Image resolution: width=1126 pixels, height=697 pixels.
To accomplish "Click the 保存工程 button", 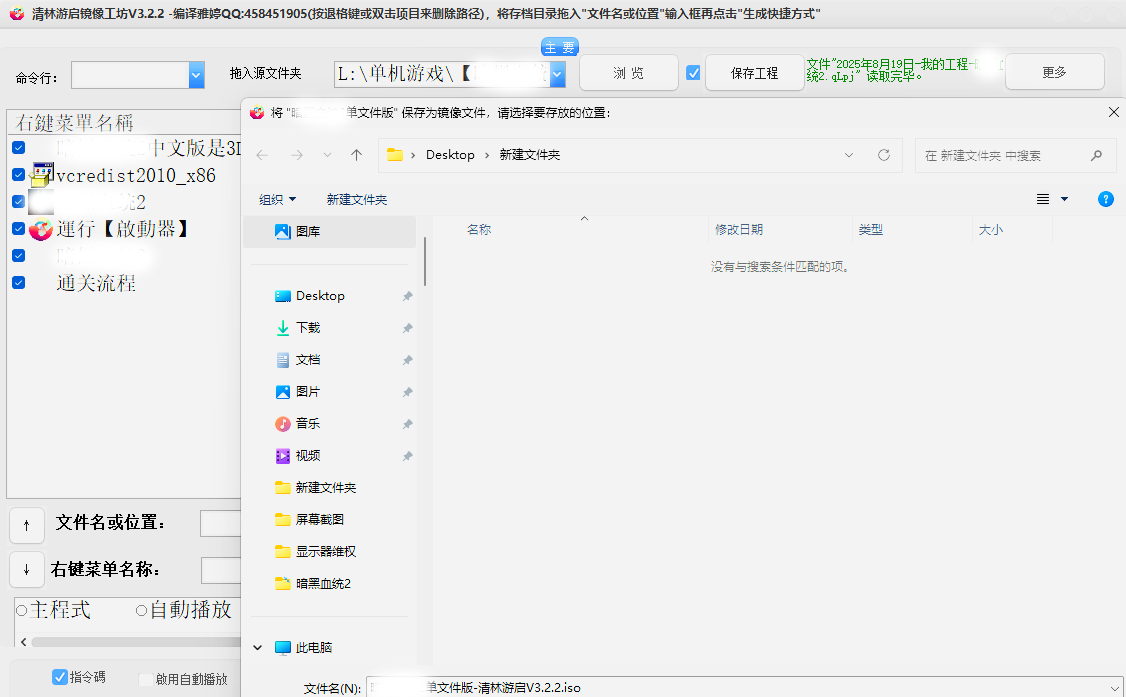I will pos(754,72).
